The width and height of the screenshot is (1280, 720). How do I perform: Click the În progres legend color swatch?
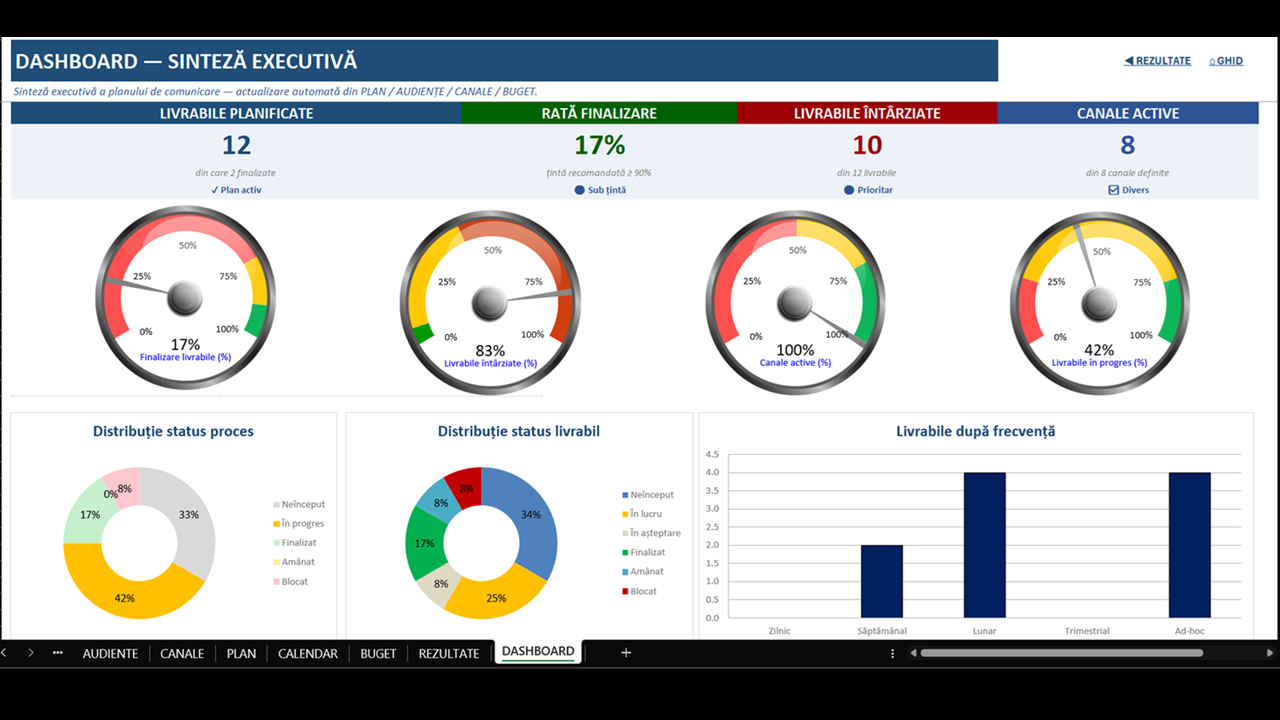(x=276, y=524)
